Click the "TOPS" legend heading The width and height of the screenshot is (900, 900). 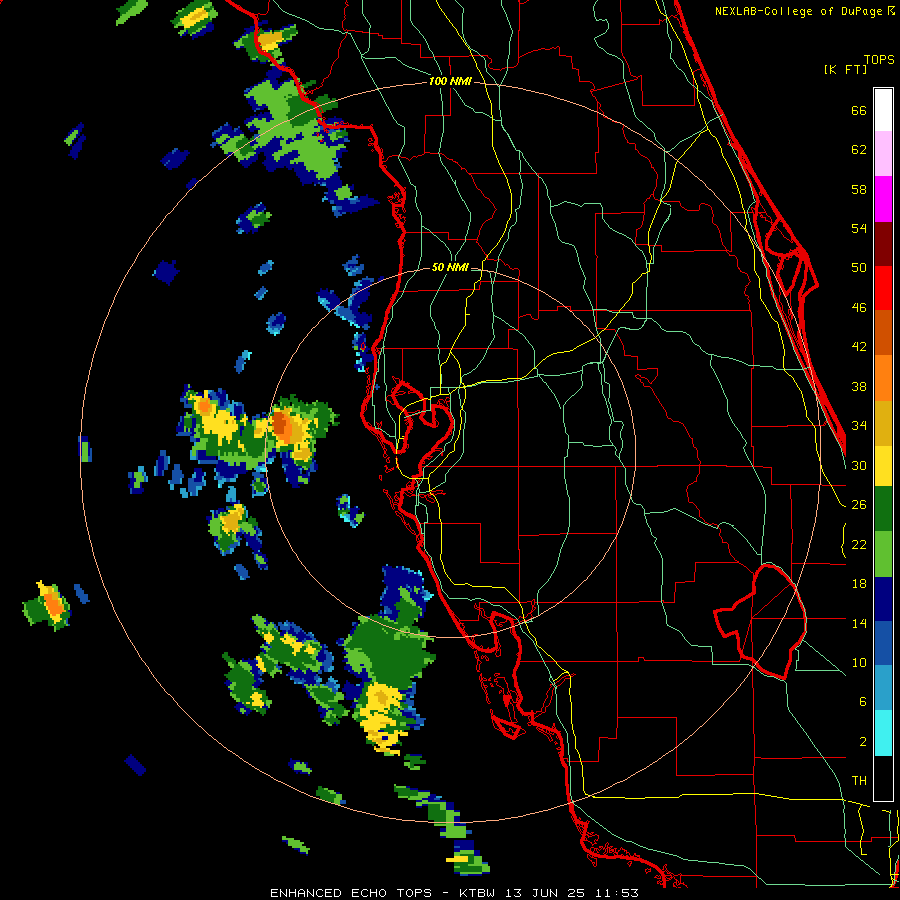[879, 60]
